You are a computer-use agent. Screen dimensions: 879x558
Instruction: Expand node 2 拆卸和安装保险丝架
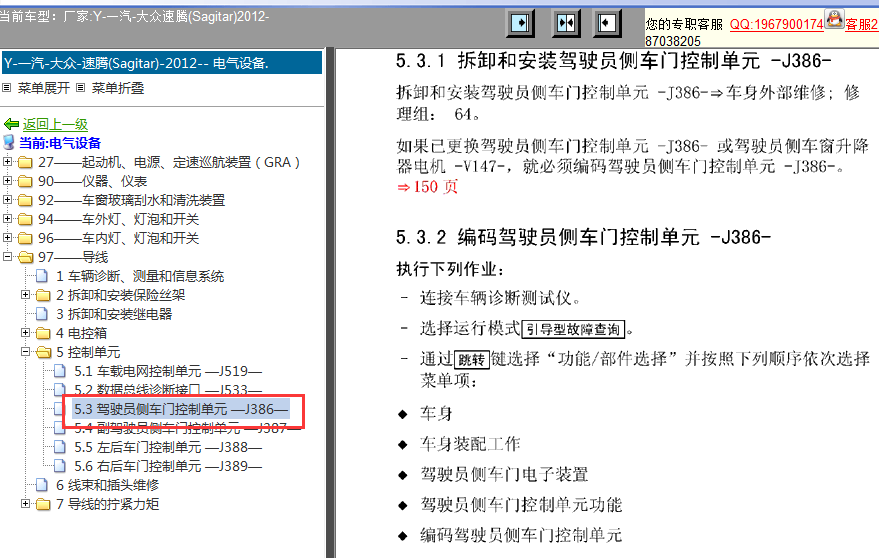click(25, 294)
